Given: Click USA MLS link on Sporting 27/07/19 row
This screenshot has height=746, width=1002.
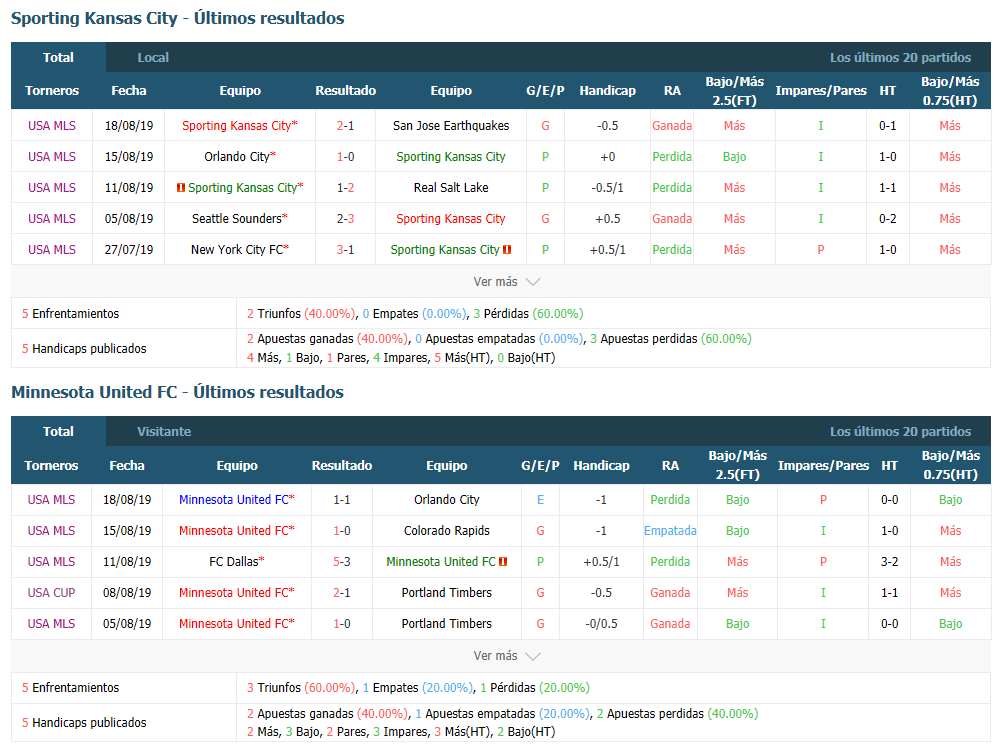Looking at the screenshot, I should point(52,250).
